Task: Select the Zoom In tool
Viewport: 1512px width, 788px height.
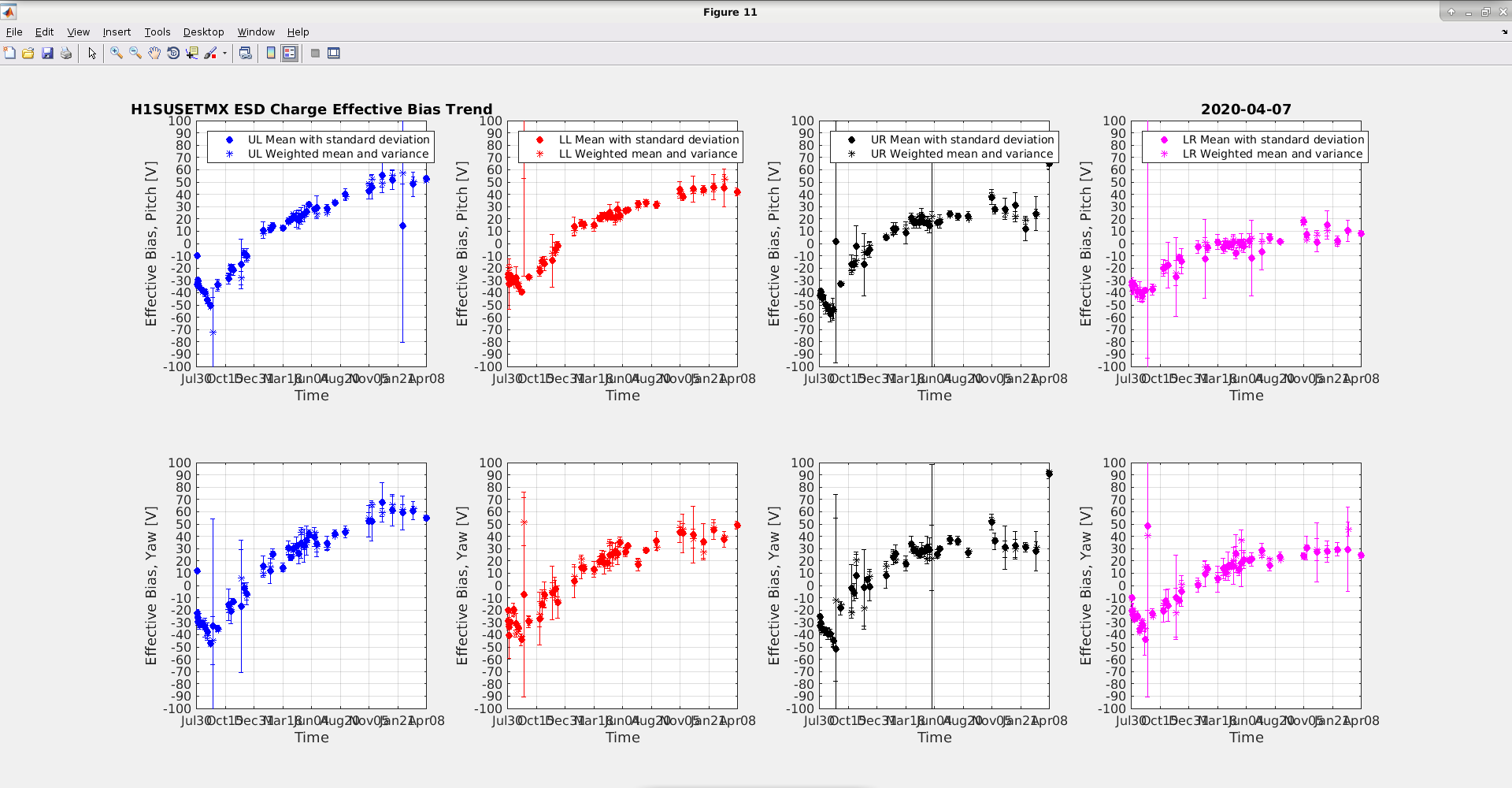Action: [117, 53]
